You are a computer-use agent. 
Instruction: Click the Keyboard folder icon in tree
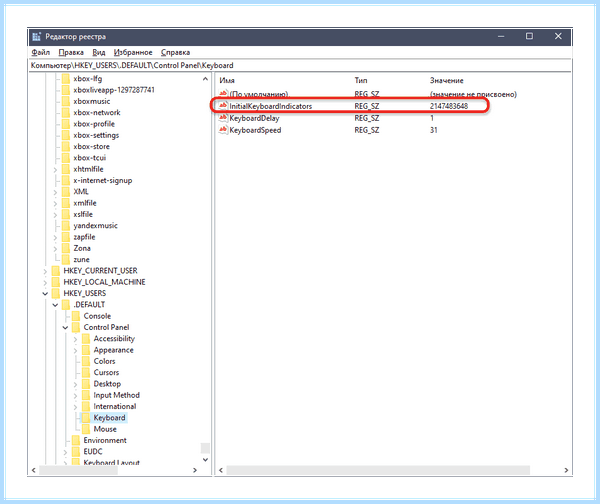(x=86, y=418)
